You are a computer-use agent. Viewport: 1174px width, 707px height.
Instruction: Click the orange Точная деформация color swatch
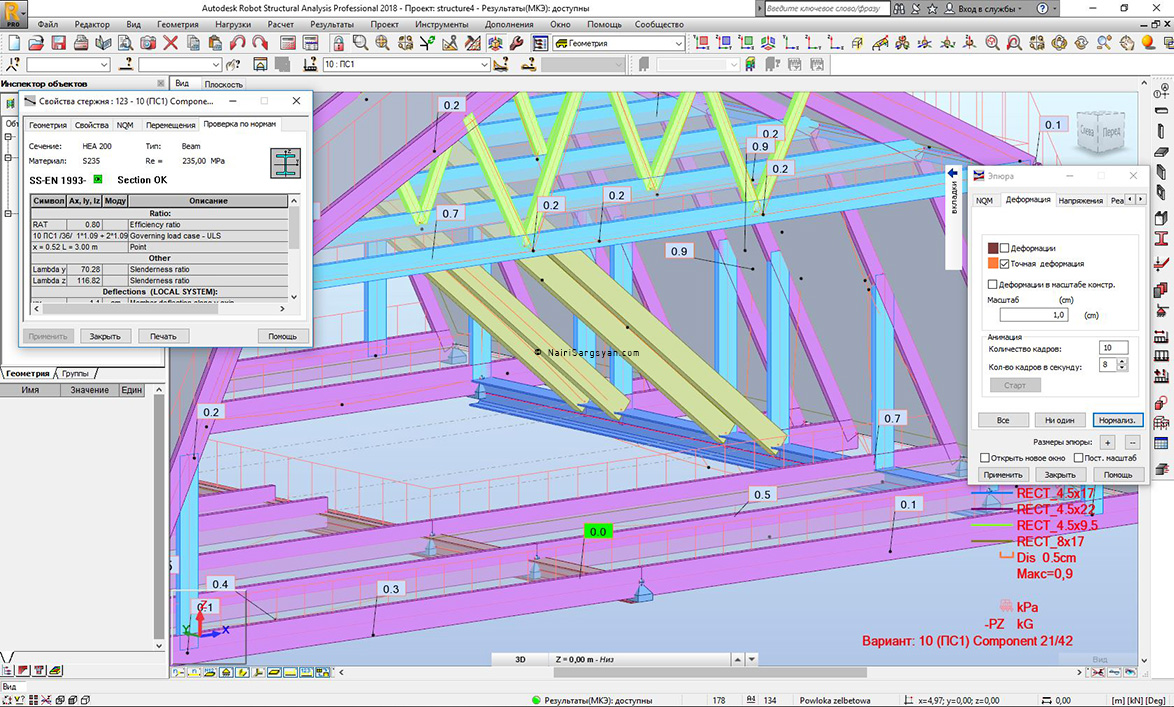point(993,264)
